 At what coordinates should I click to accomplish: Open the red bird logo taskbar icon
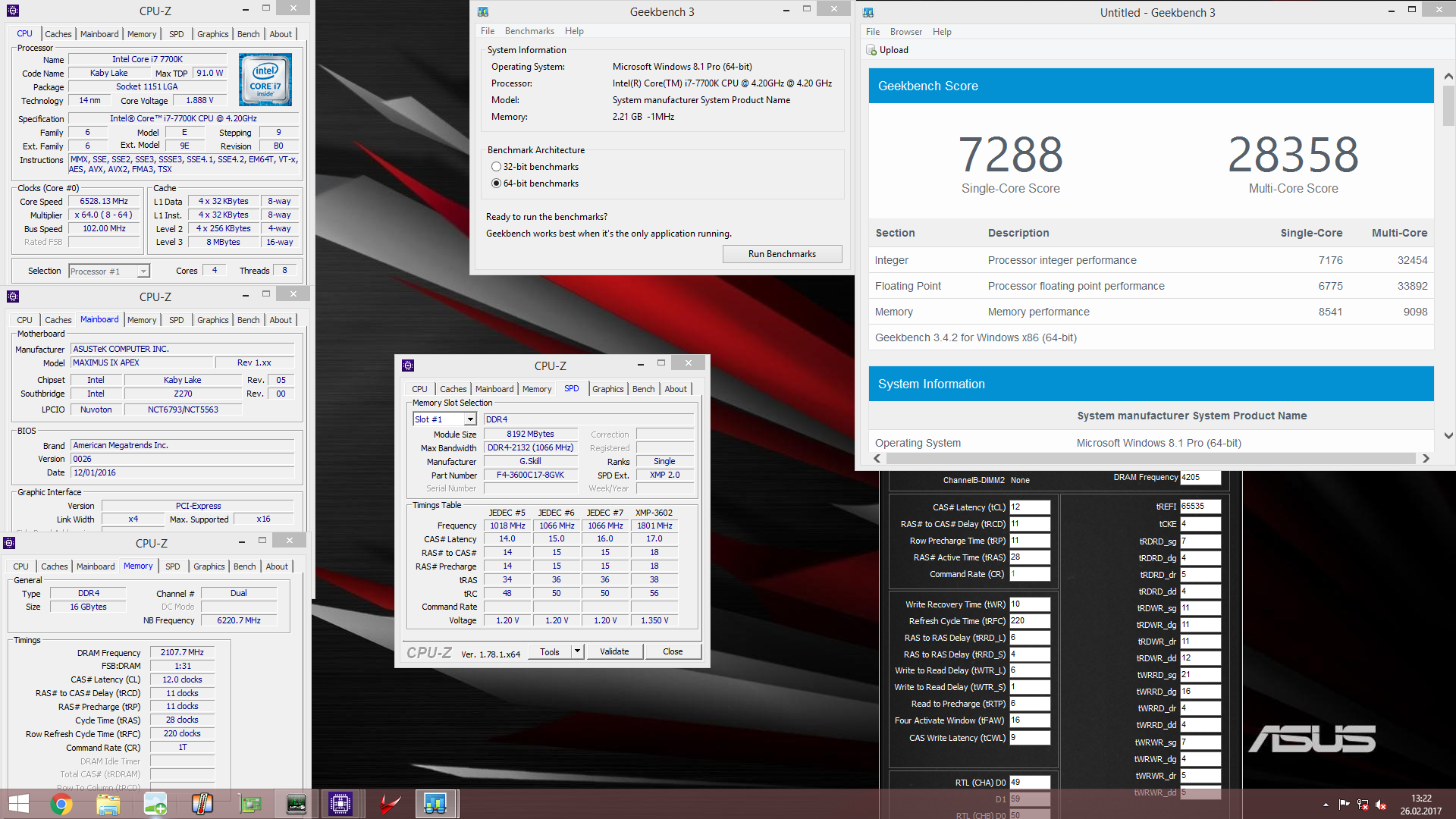[x=390, y=804]
